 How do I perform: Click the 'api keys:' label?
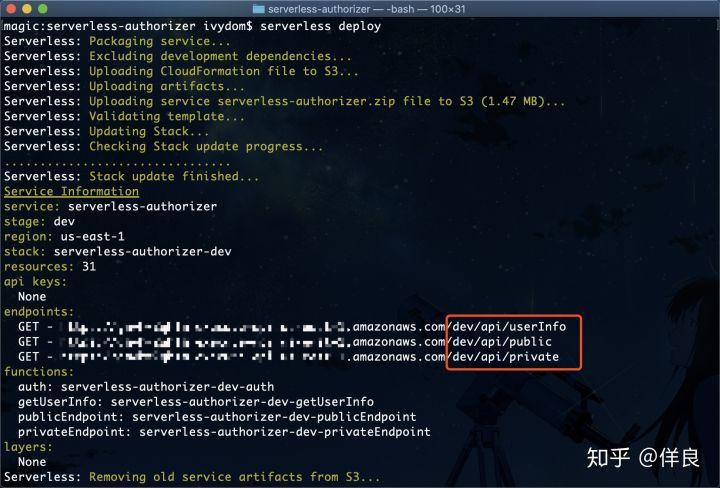click(35, 282)
